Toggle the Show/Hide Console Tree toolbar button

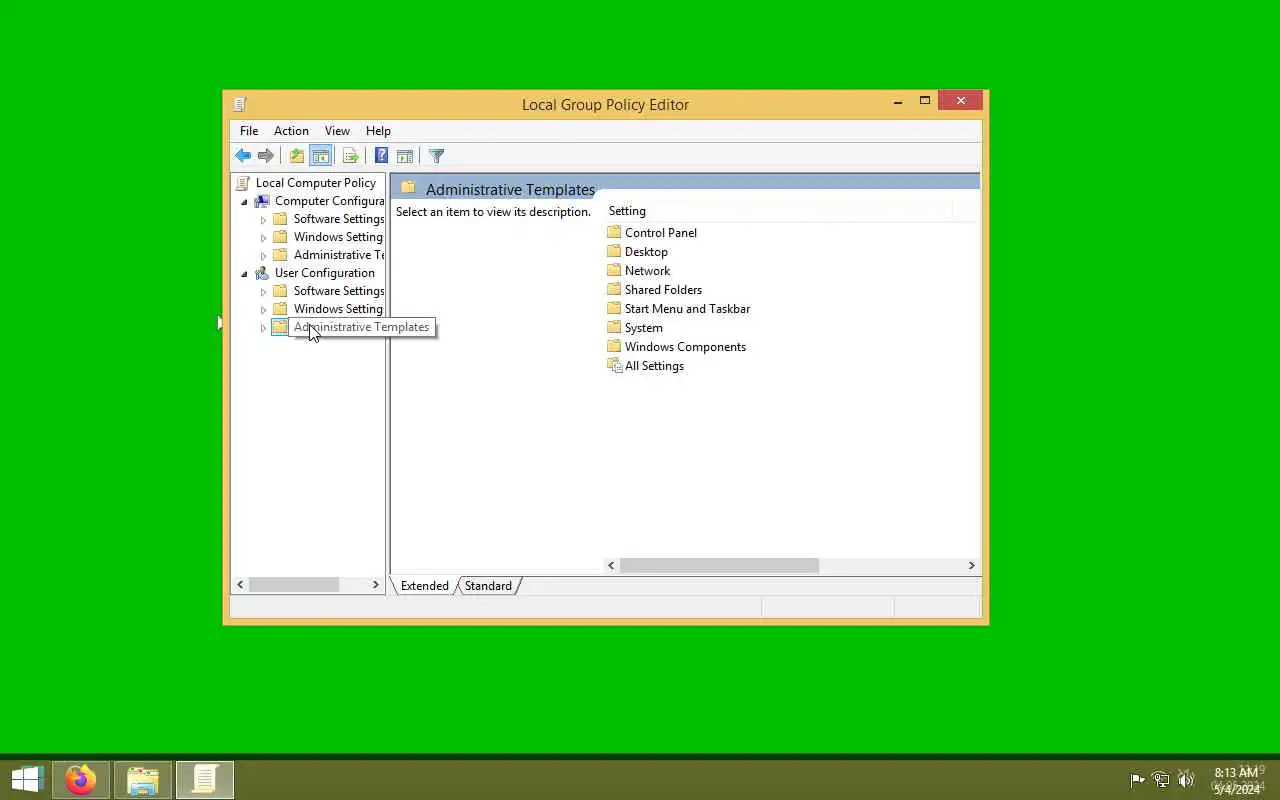point(320,156)
